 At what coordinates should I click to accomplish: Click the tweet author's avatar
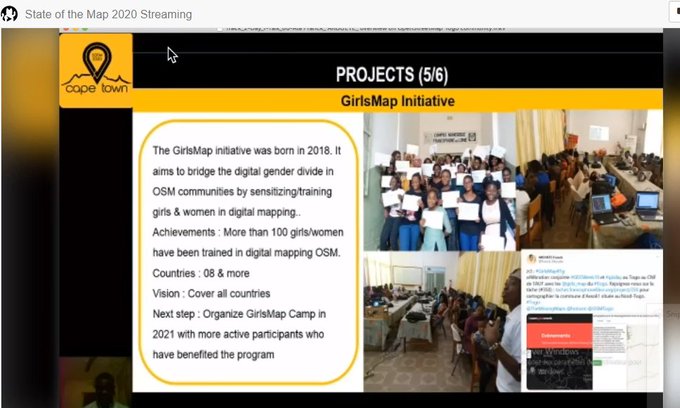[x=531, y=259]
